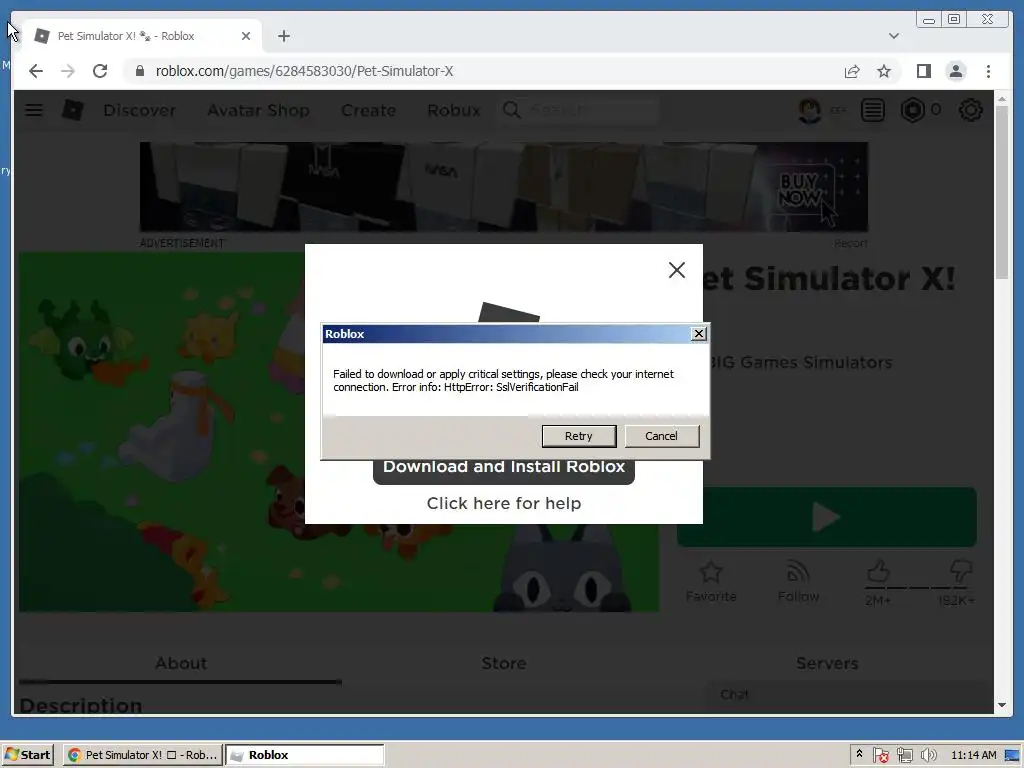Focus the roblox.com address bar
Image resolution: width=1024 pixels, height=768 pixels.
tap(304, 71)
